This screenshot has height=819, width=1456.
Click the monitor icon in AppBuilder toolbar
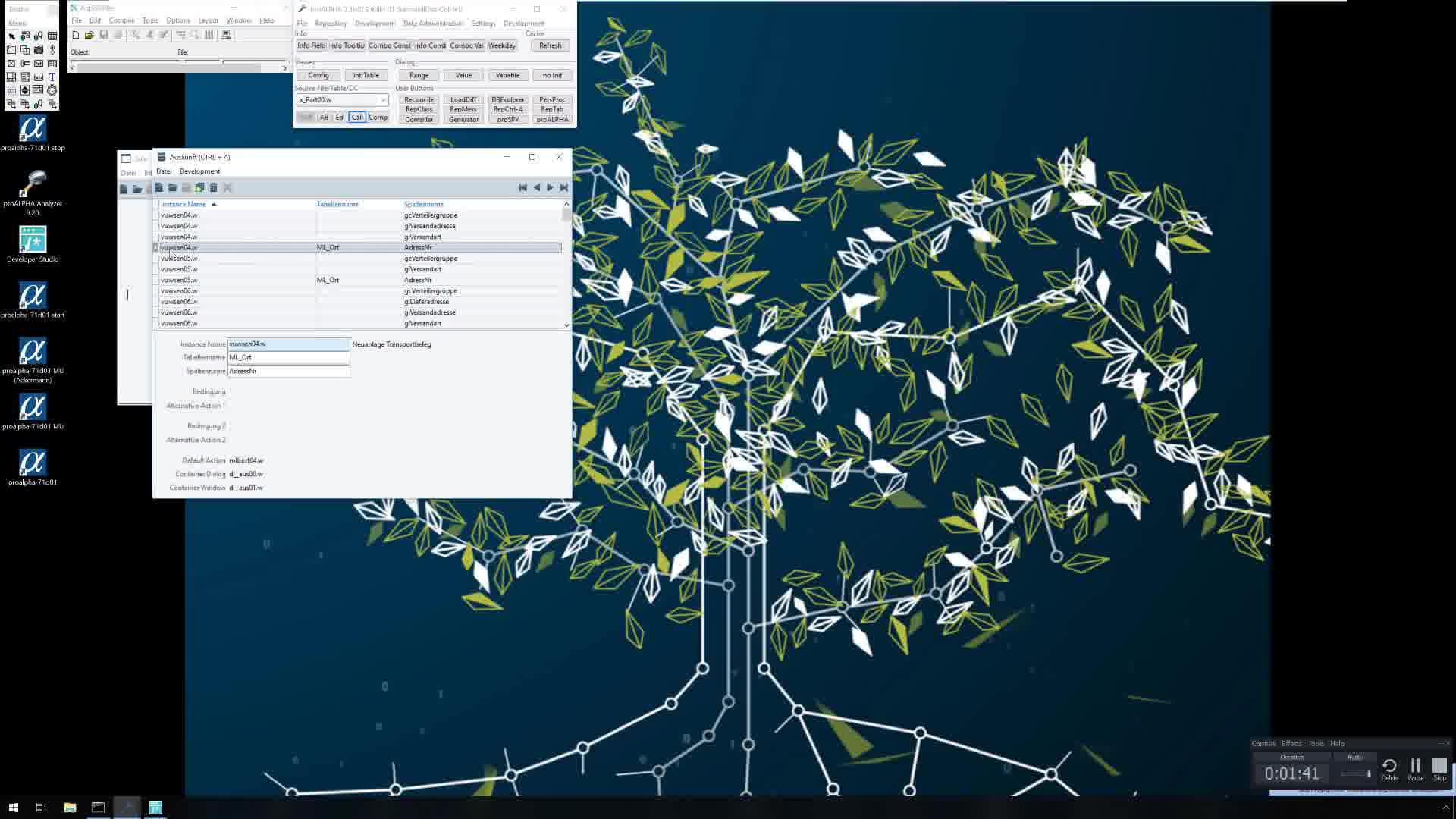226,35
